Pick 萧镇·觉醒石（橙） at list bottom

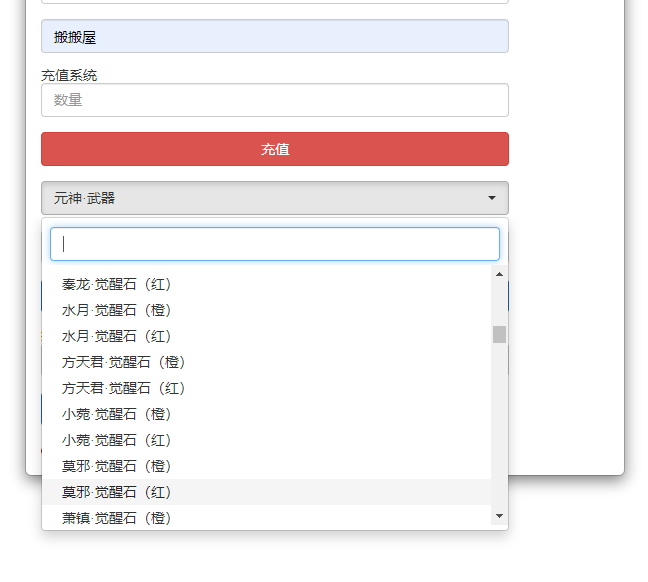point(117,517)
